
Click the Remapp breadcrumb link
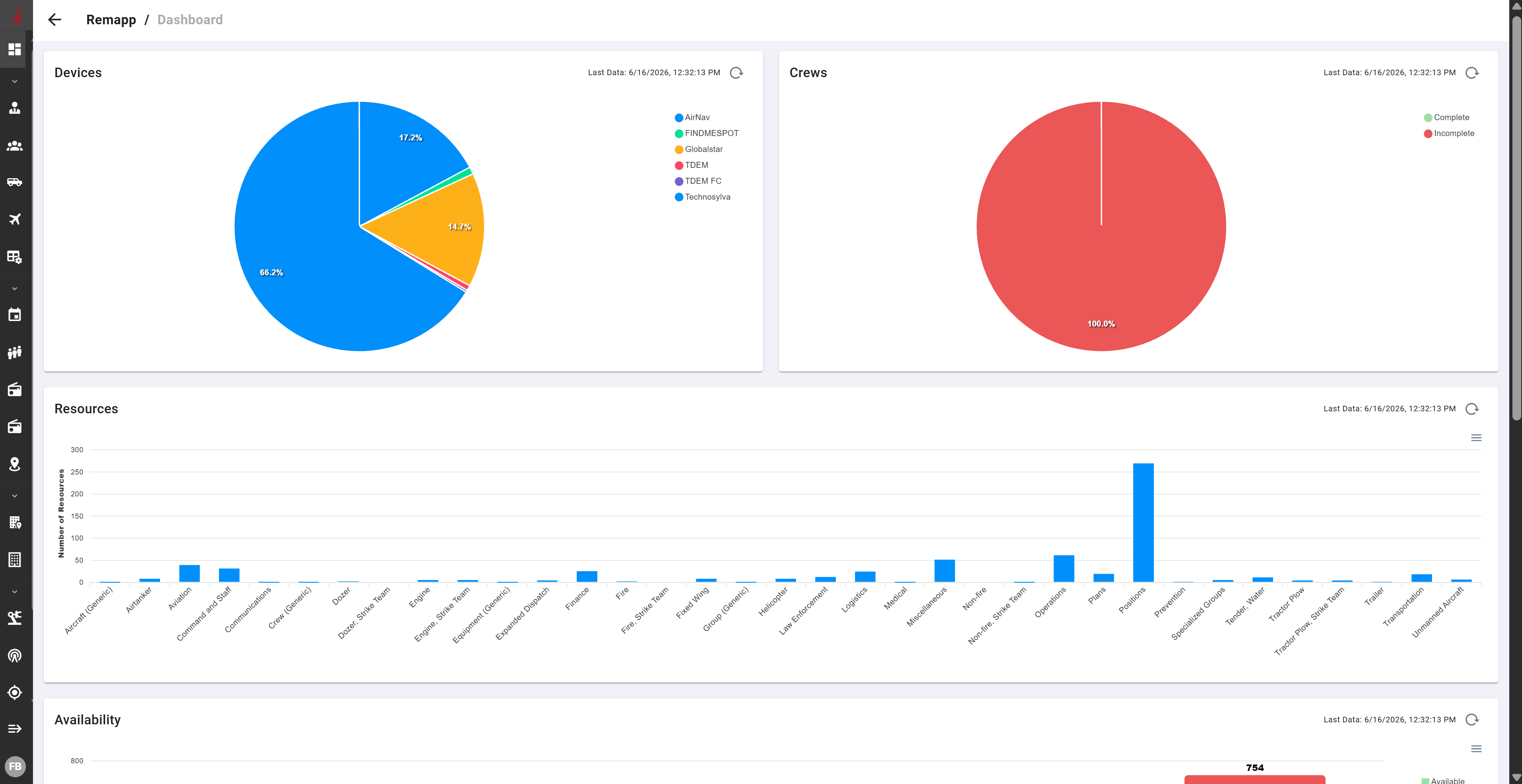[x=111, y=19]
